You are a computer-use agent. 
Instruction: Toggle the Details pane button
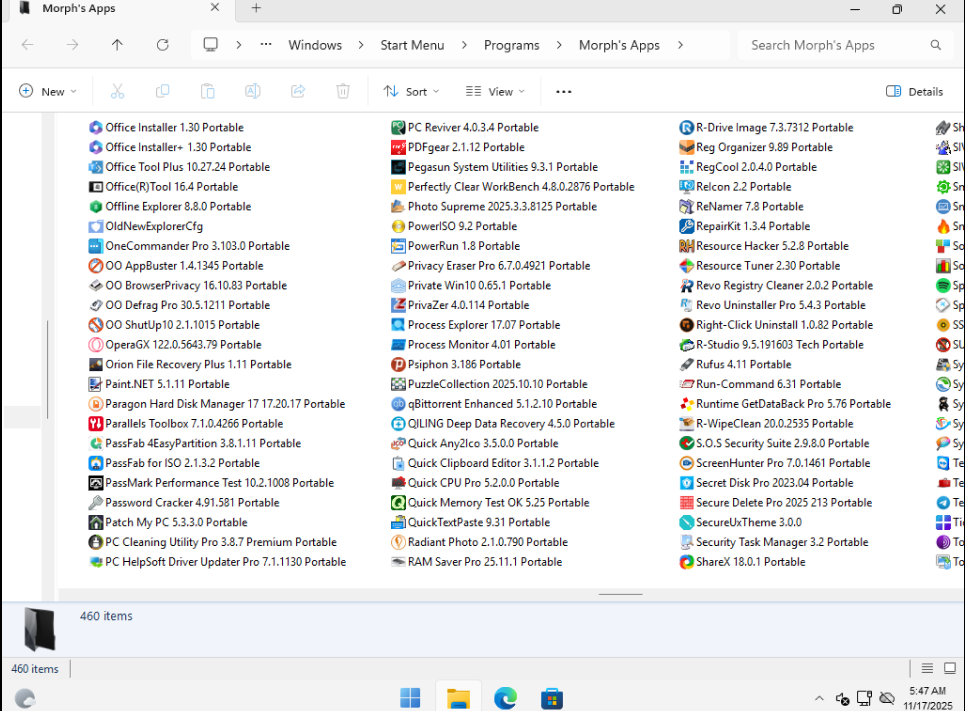[914, 91]
